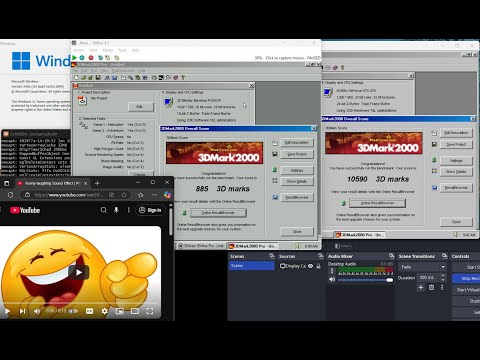This screenshot has width=480, height=360.
Task: Play video using center overlay play button
Action: click(79, 272)
